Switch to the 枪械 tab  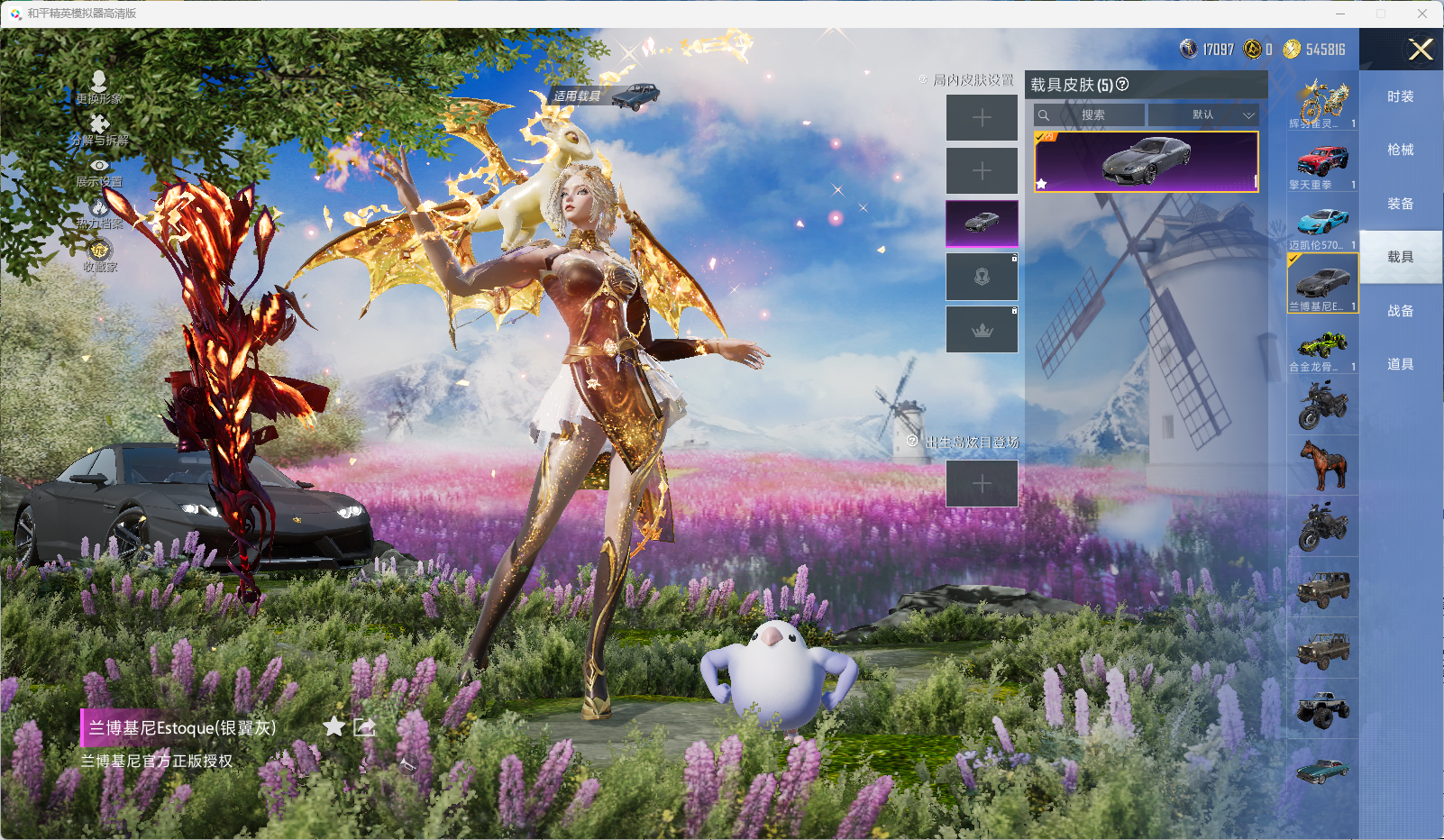point(1400,150)
